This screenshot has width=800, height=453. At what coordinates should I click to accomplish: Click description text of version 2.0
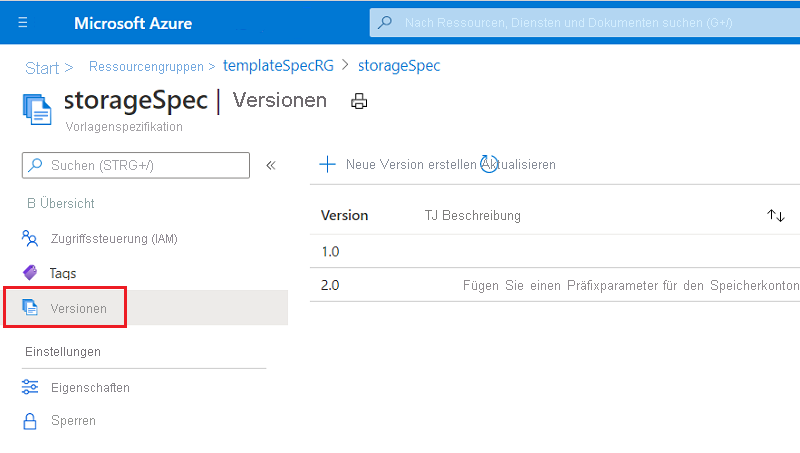click(631, 286)
